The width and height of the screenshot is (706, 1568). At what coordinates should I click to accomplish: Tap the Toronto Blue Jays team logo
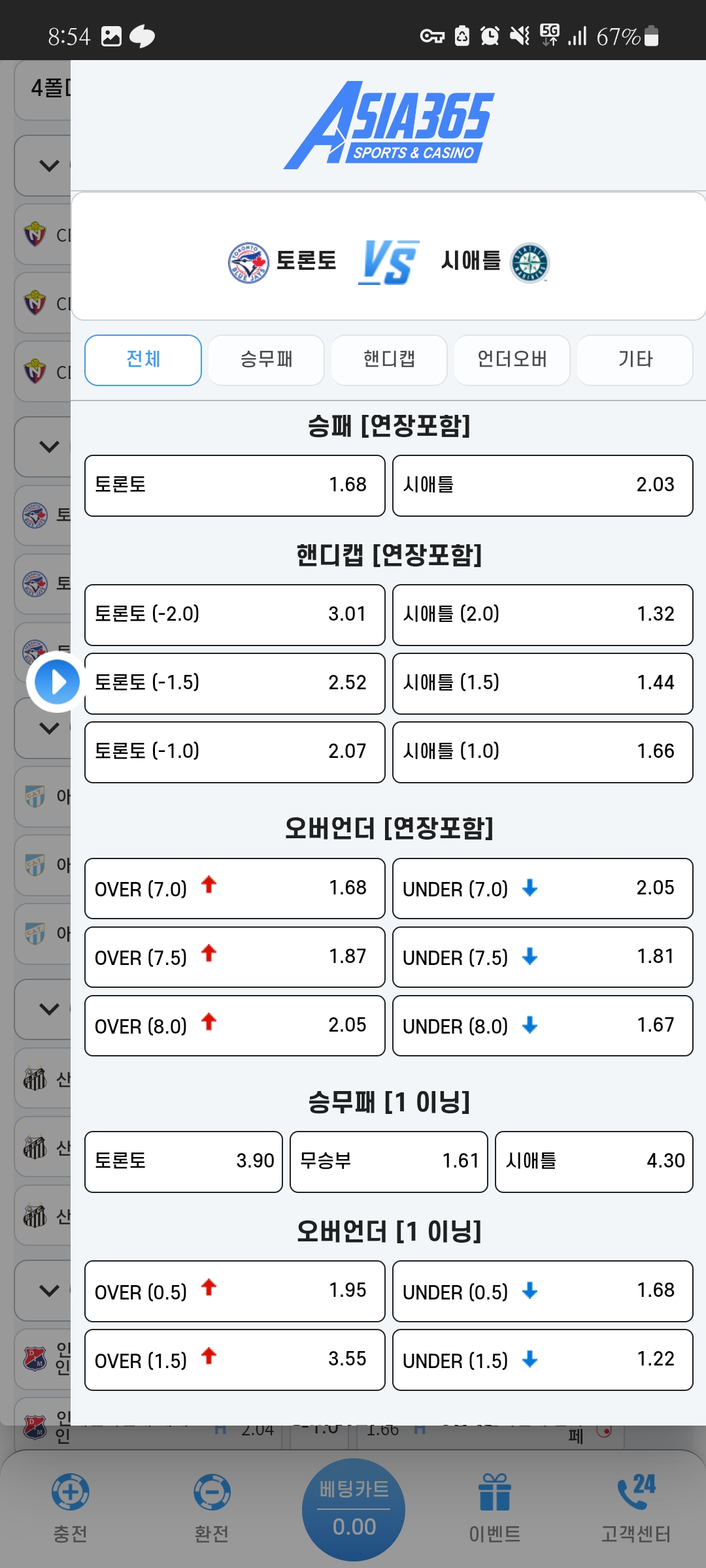click(x=248, y=263)
